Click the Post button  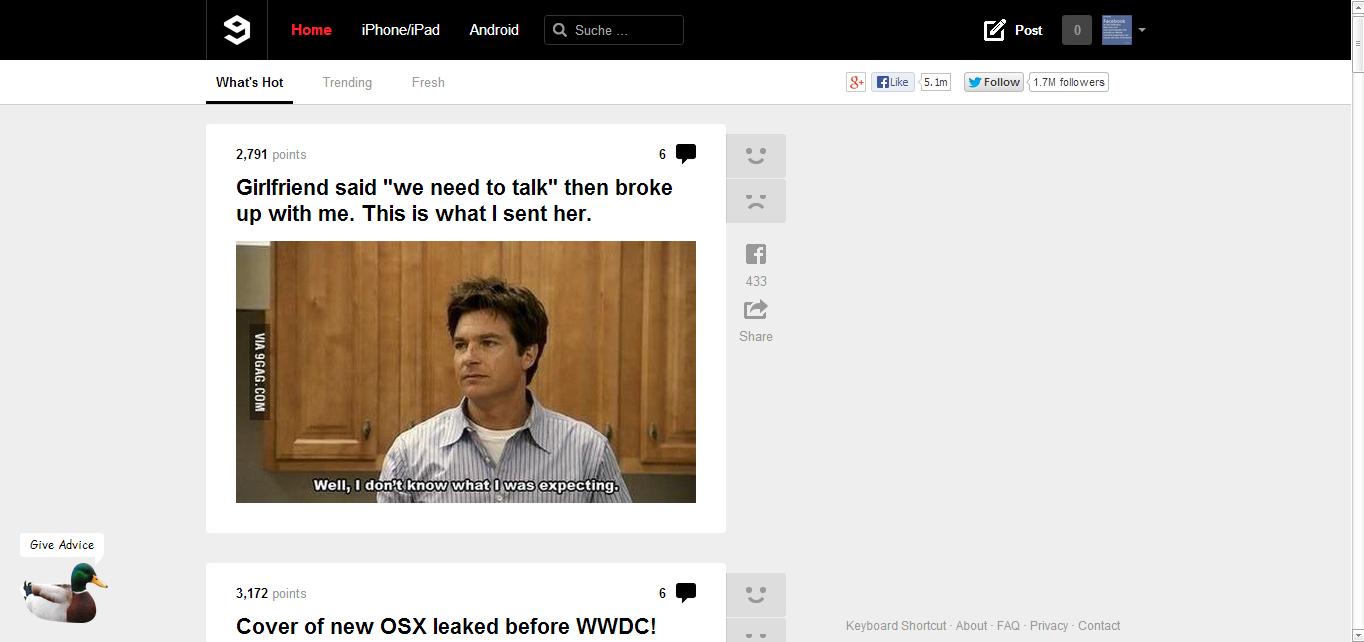[x=1013, y=30]
